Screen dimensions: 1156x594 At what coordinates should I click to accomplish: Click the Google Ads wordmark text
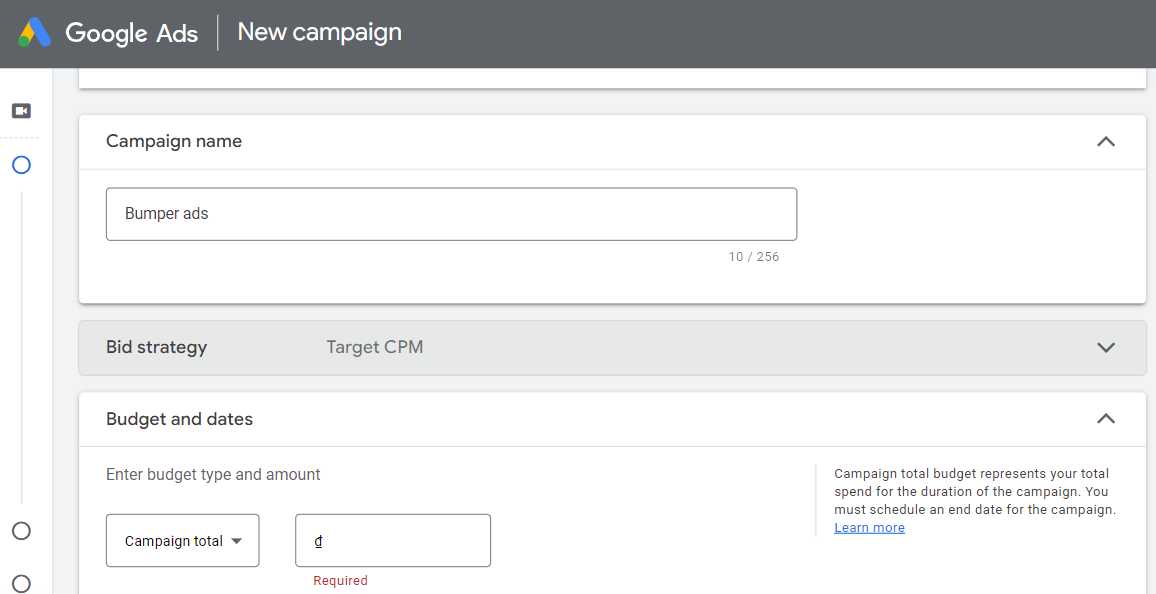click(x=132, y=33)
